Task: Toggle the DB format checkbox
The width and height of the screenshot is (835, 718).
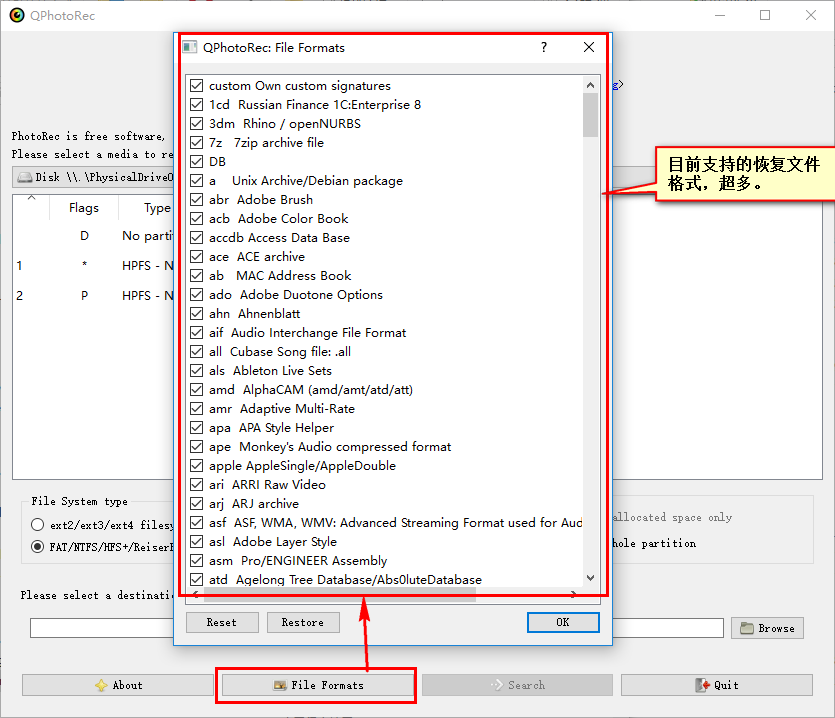Action: coord(197,161)
